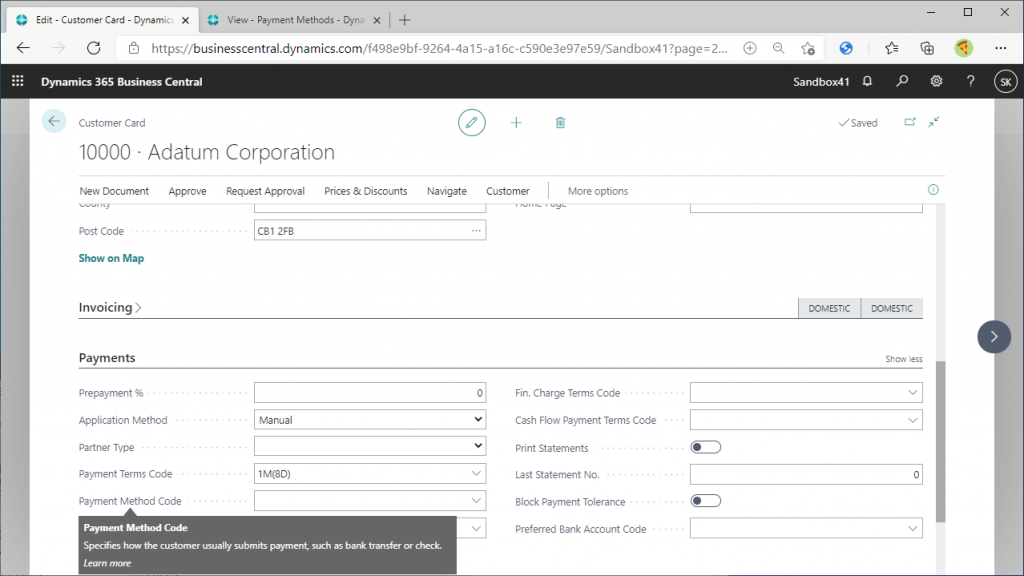The image size is (1024, 576).
Task: Click the plus icon to create new customer
Action: click(x=516, y=122)
